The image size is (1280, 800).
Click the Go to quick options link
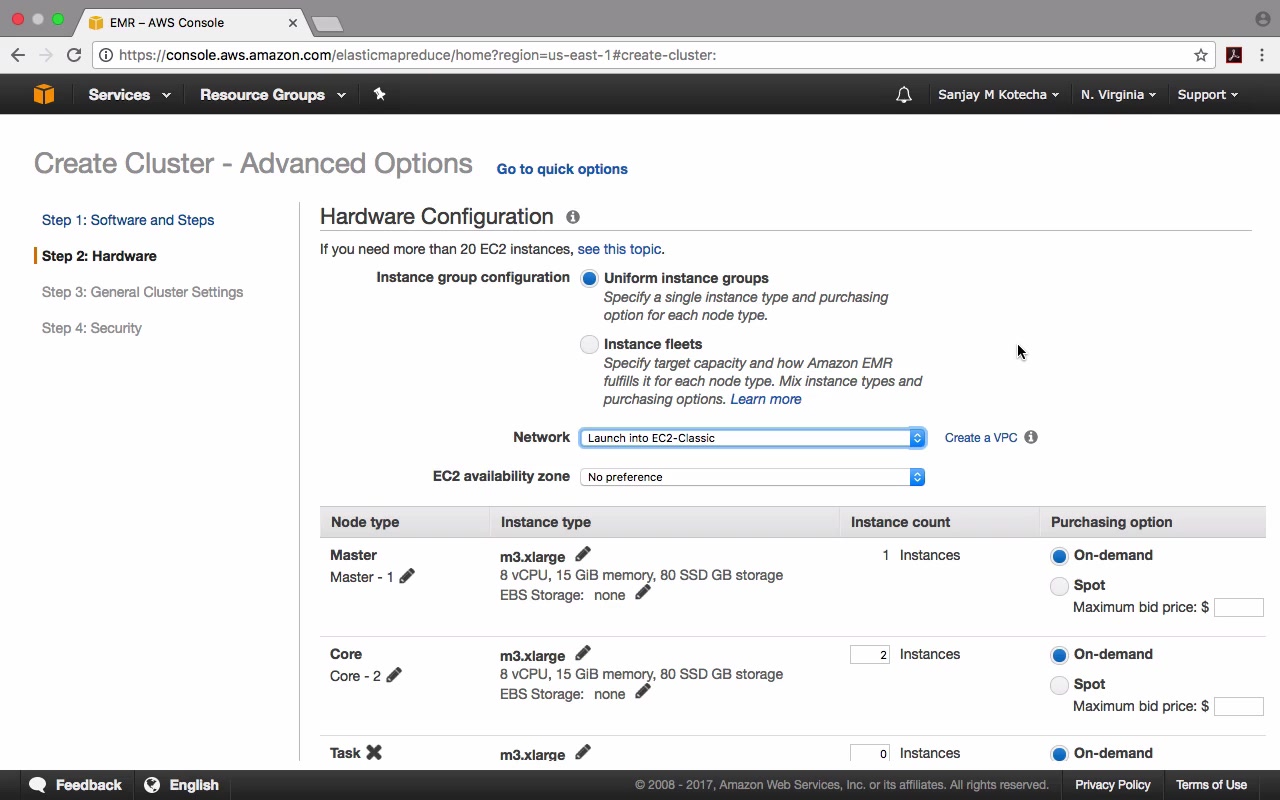[562, 169]
